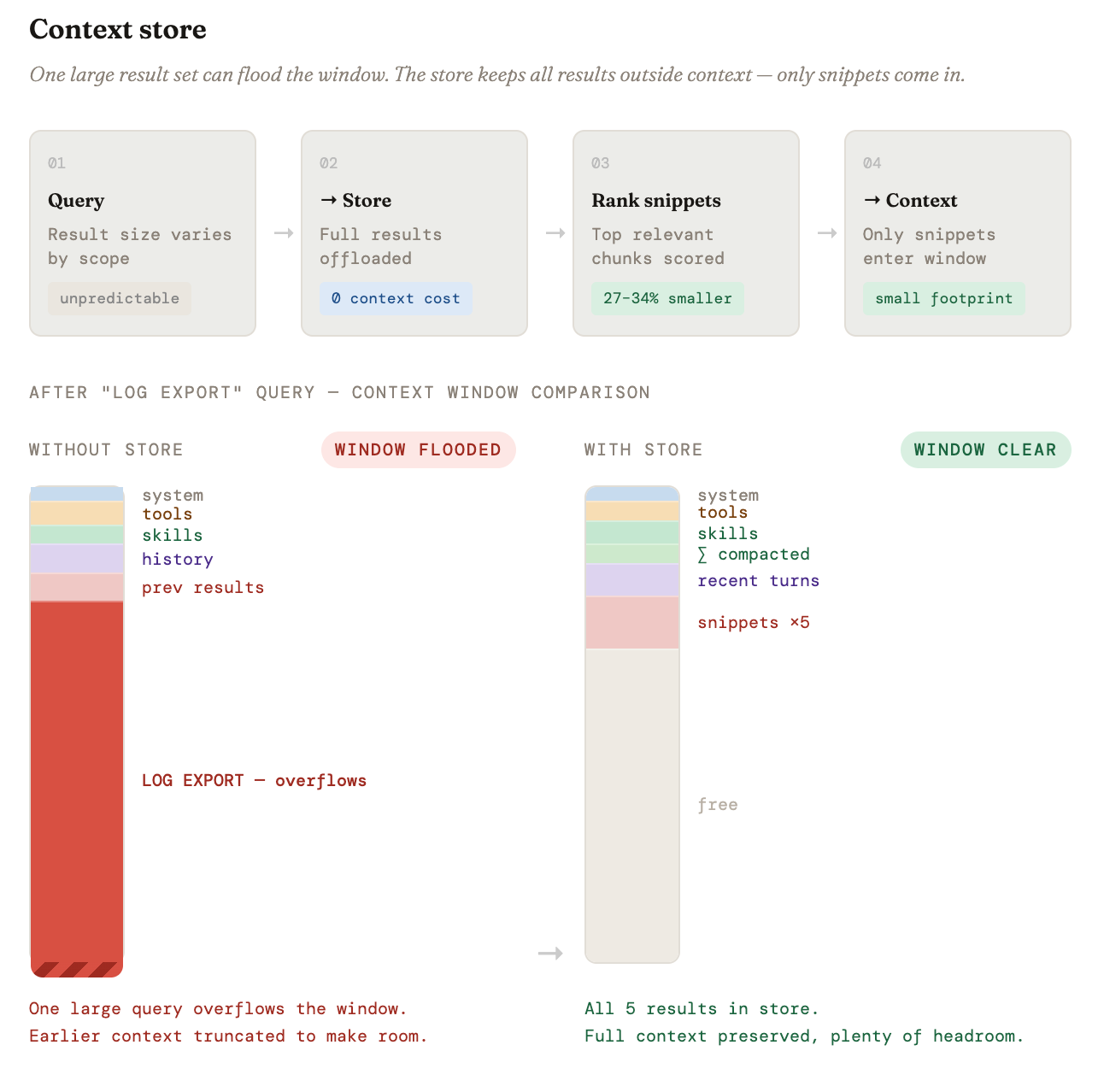
Task: Click the '0 context cost' tag
Action: tap(396, 298)
